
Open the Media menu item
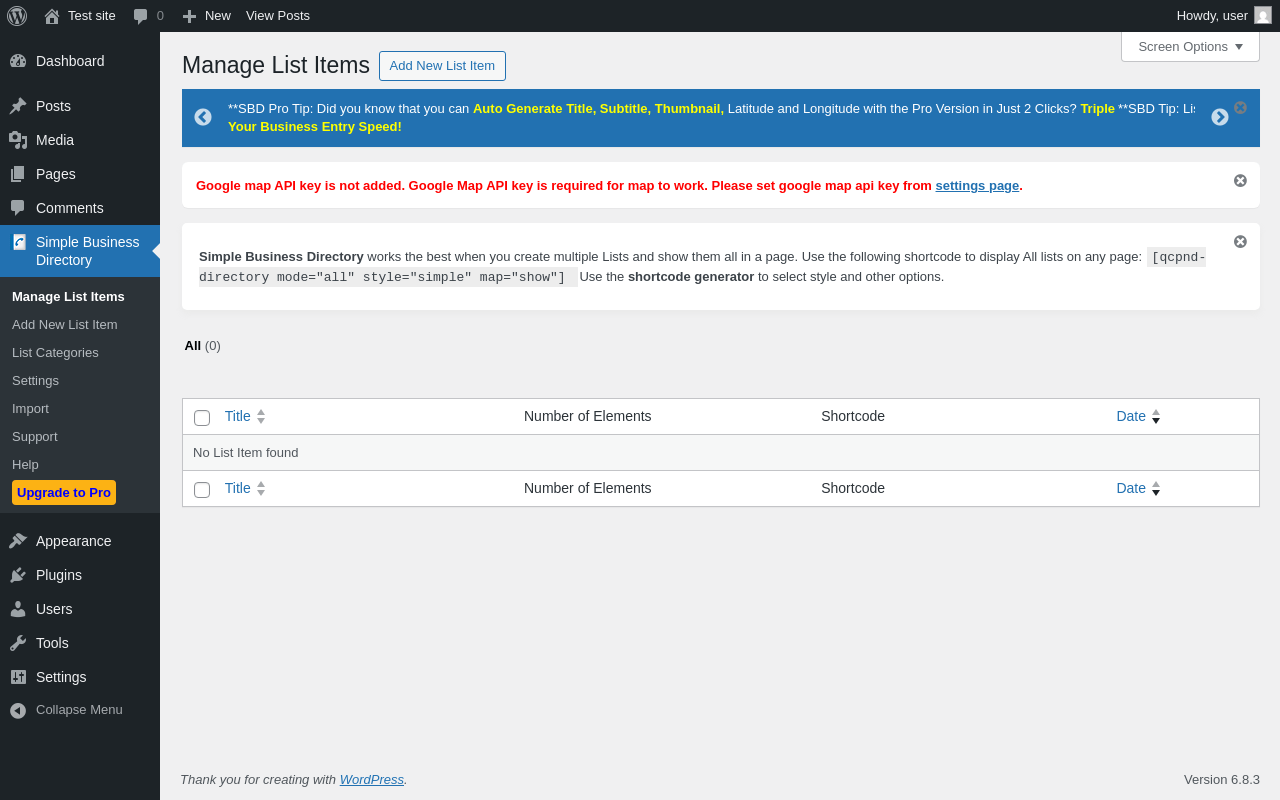pos(80,140)
